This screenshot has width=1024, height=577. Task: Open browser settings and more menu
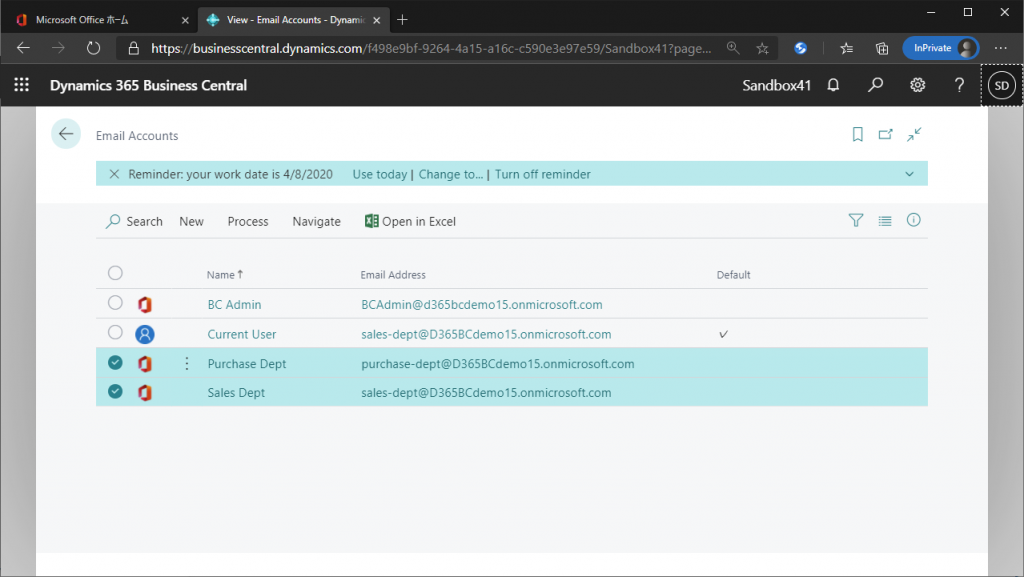coord(1000,48)
